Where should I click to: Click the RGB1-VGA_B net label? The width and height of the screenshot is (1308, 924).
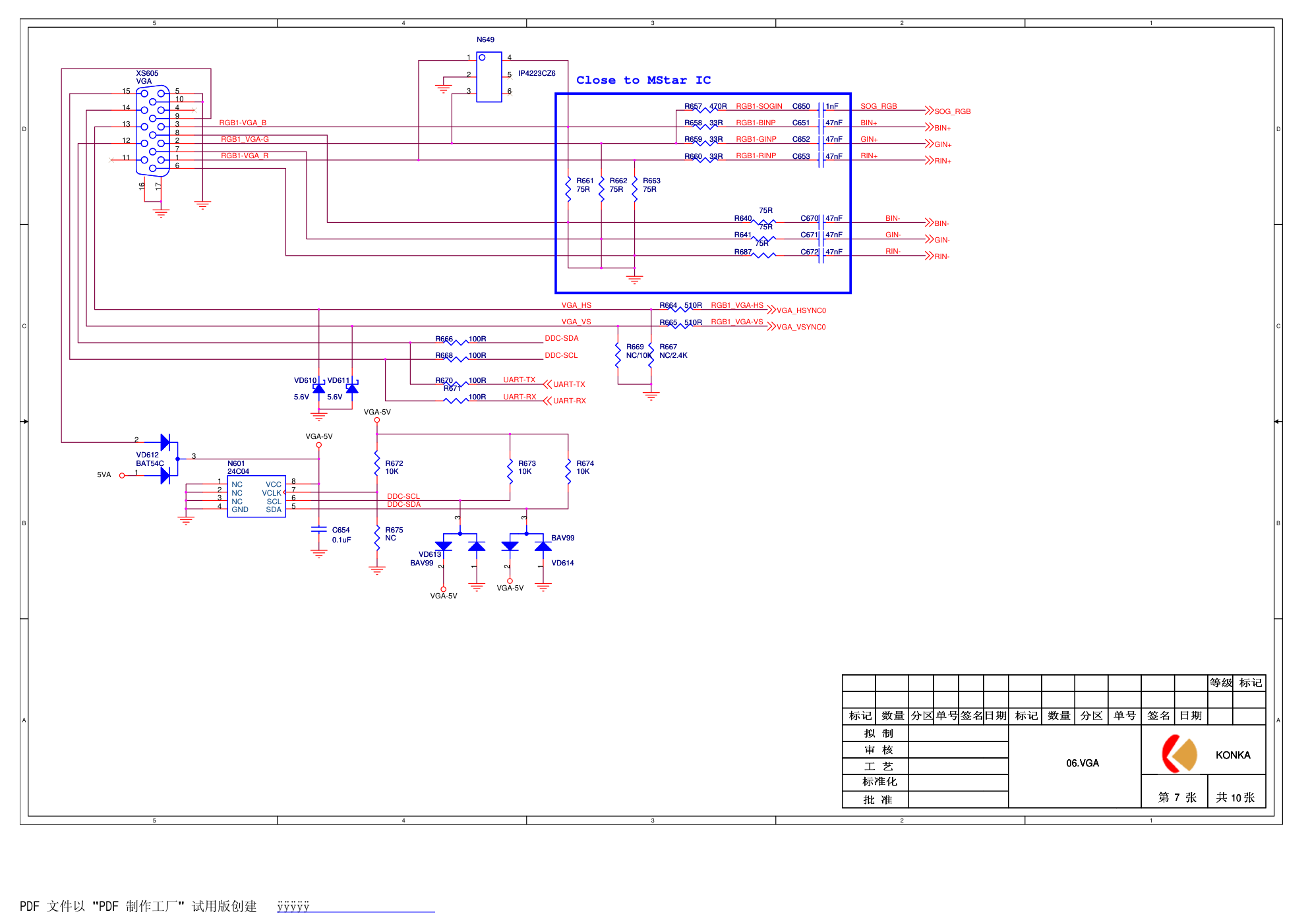(243, 123)
